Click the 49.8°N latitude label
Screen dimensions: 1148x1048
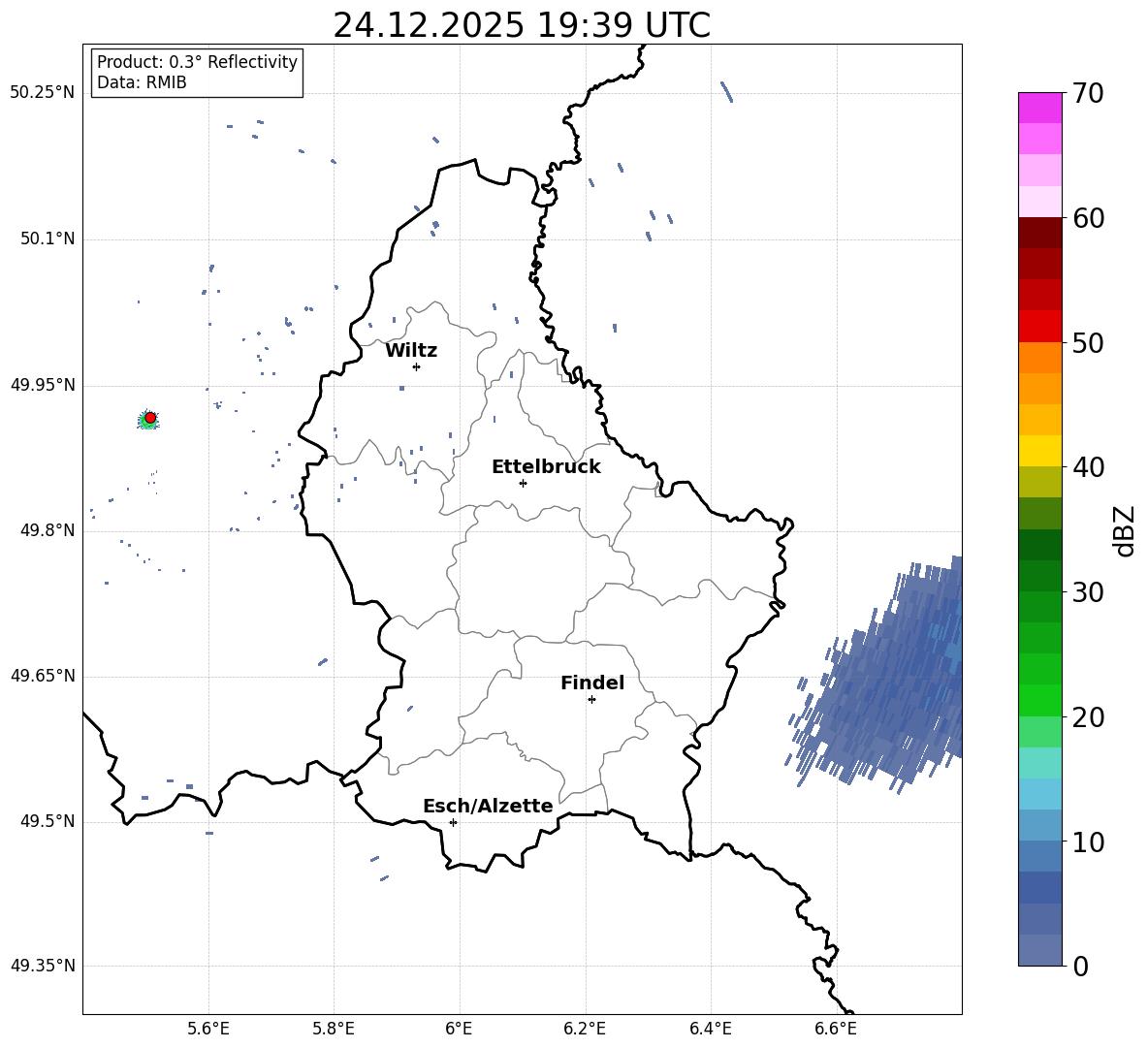(48, 530)
